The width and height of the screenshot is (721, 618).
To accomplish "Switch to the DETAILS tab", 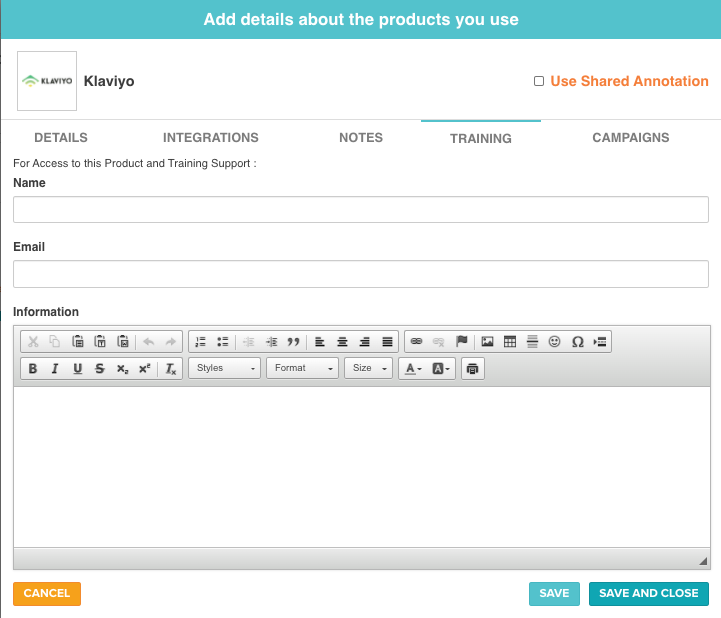I will coord(61,137).
